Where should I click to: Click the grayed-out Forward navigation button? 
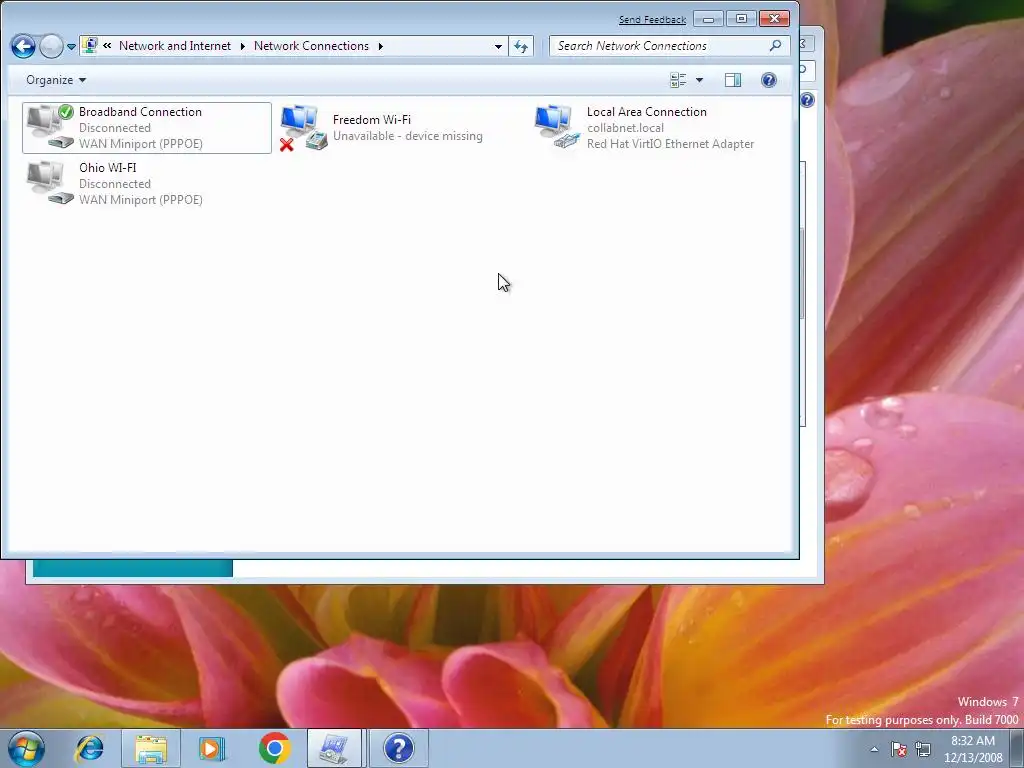(x=51, y=46)
